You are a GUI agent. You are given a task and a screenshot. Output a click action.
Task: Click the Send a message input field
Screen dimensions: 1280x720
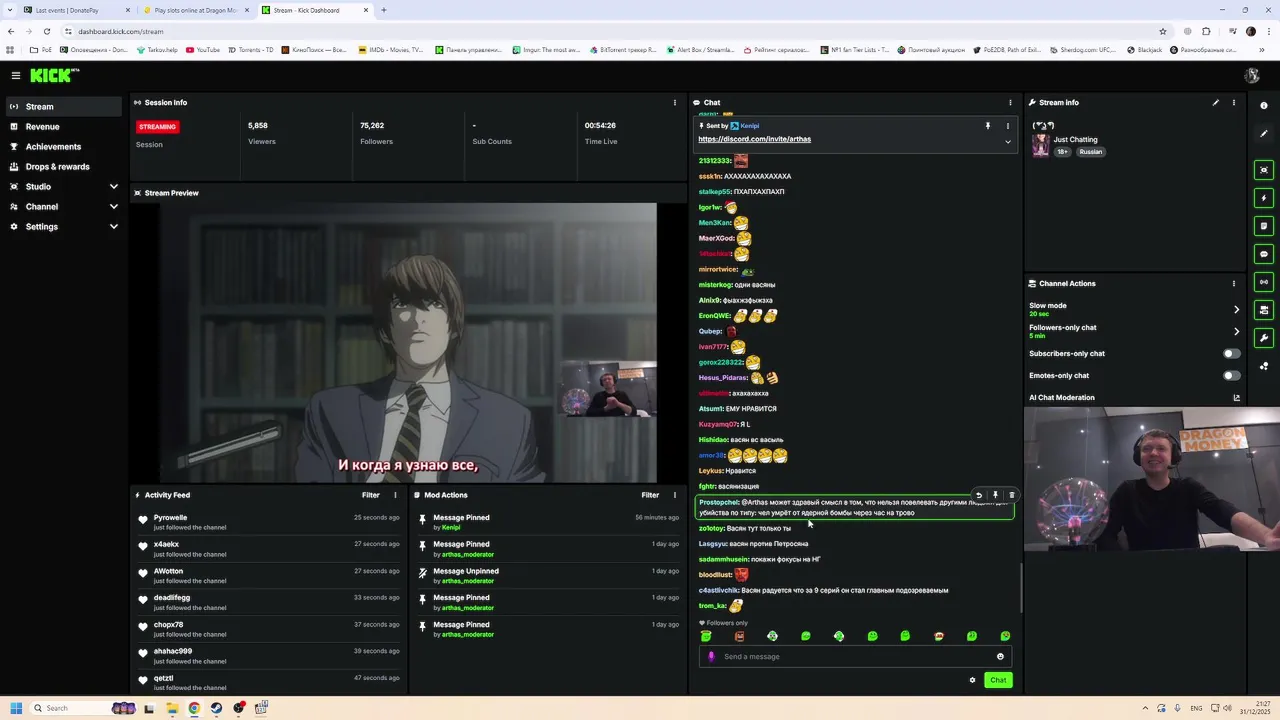(x=855, y=656)
